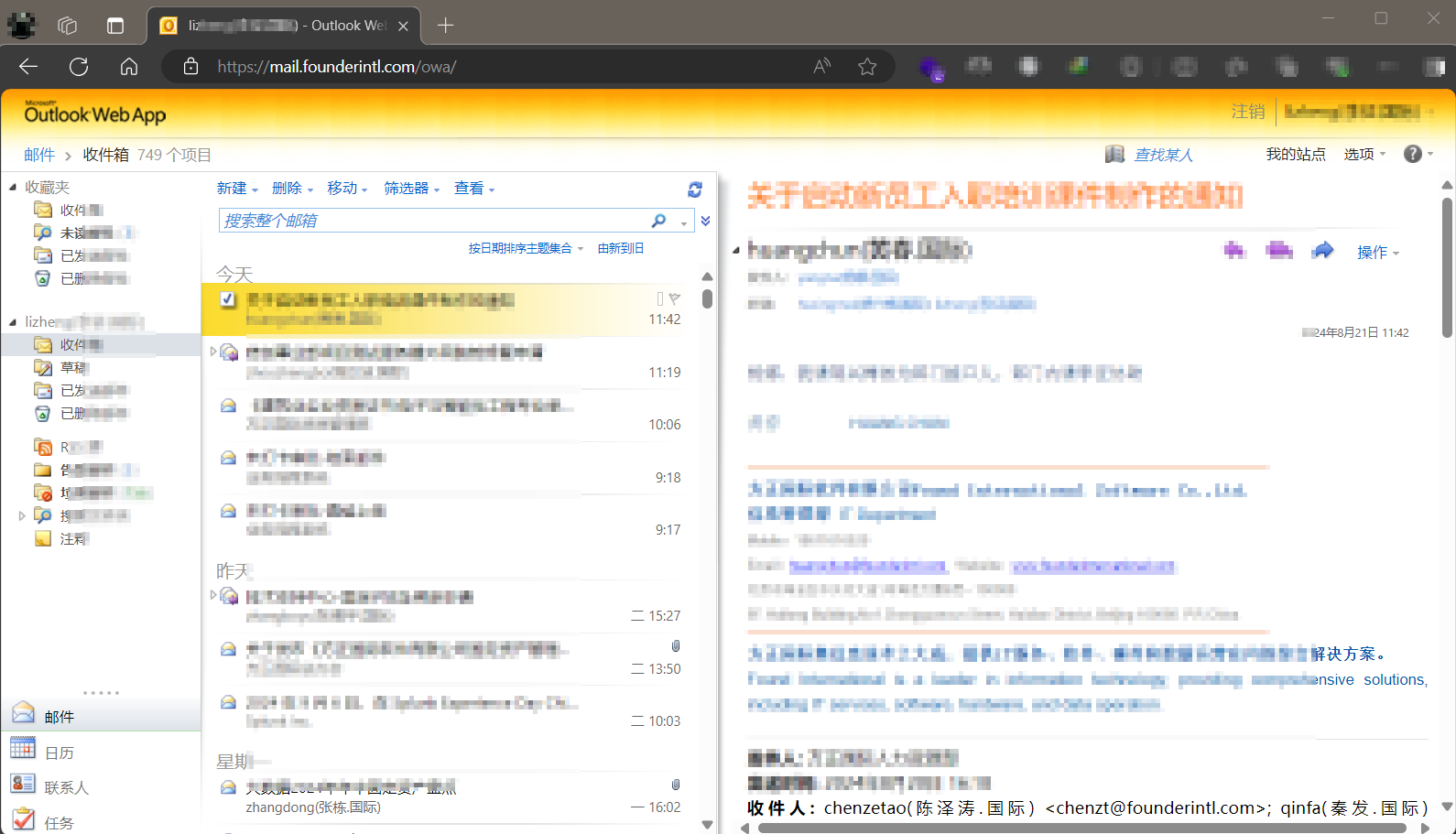Screen dimensions: 1456x834
Task: Open the browser tab actions menu icon
Action: (114, 26)
